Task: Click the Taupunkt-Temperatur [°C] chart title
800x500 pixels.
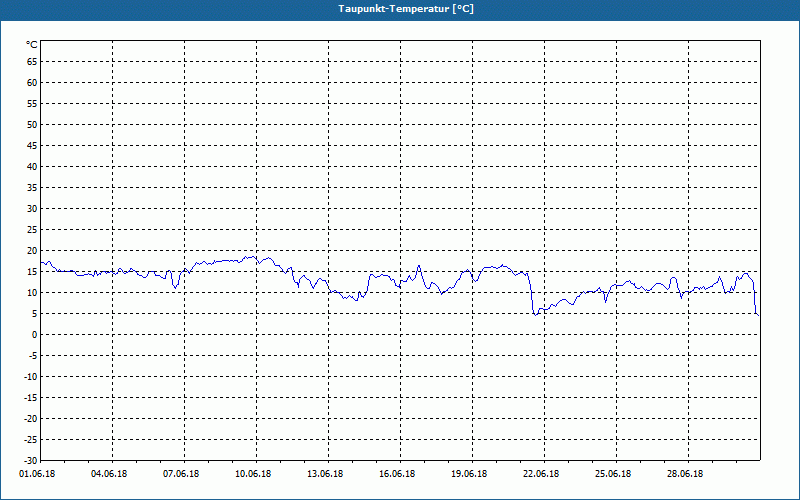Action: tap(406, 9)
